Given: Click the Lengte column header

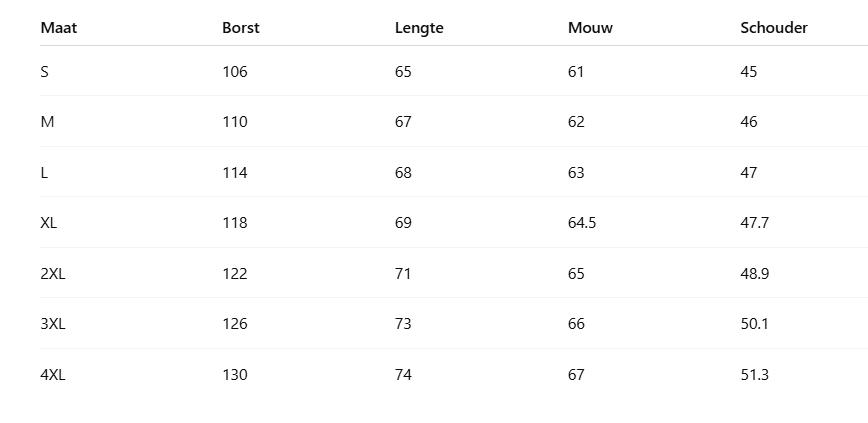Looking at the screenshot, I should (419, 28).
